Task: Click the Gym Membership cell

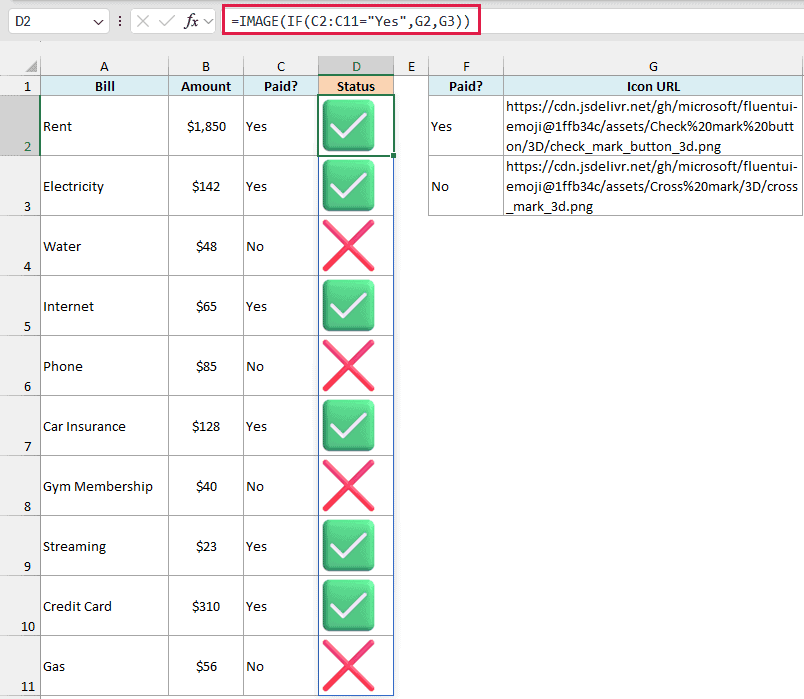Action: tap(104, 486)
